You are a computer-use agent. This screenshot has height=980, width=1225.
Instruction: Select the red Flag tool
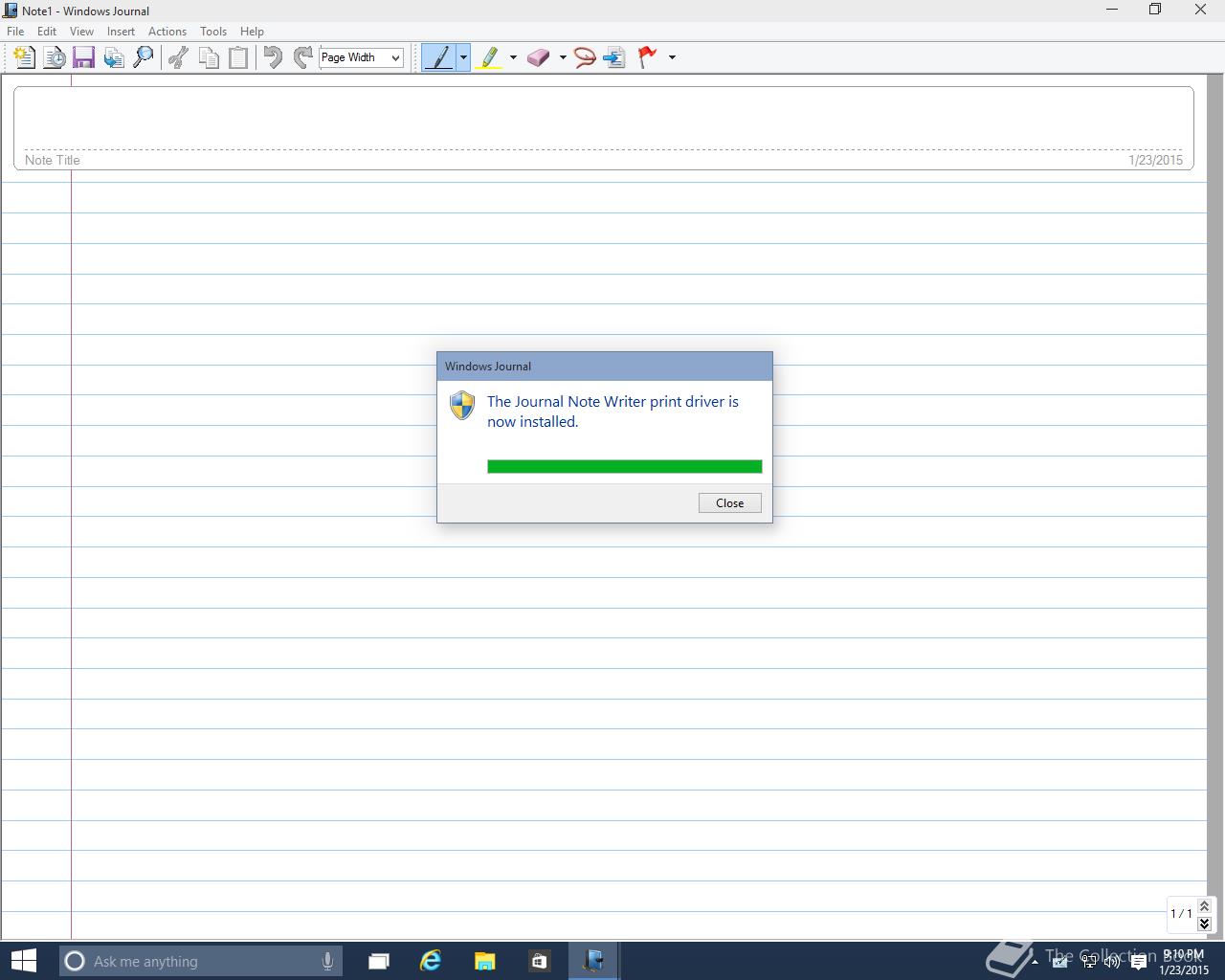click(x=648, y=57)
